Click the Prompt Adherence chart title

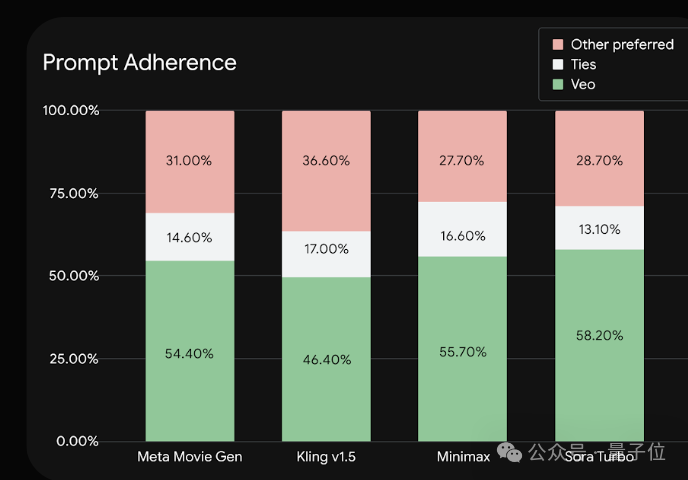coord(140,62)
